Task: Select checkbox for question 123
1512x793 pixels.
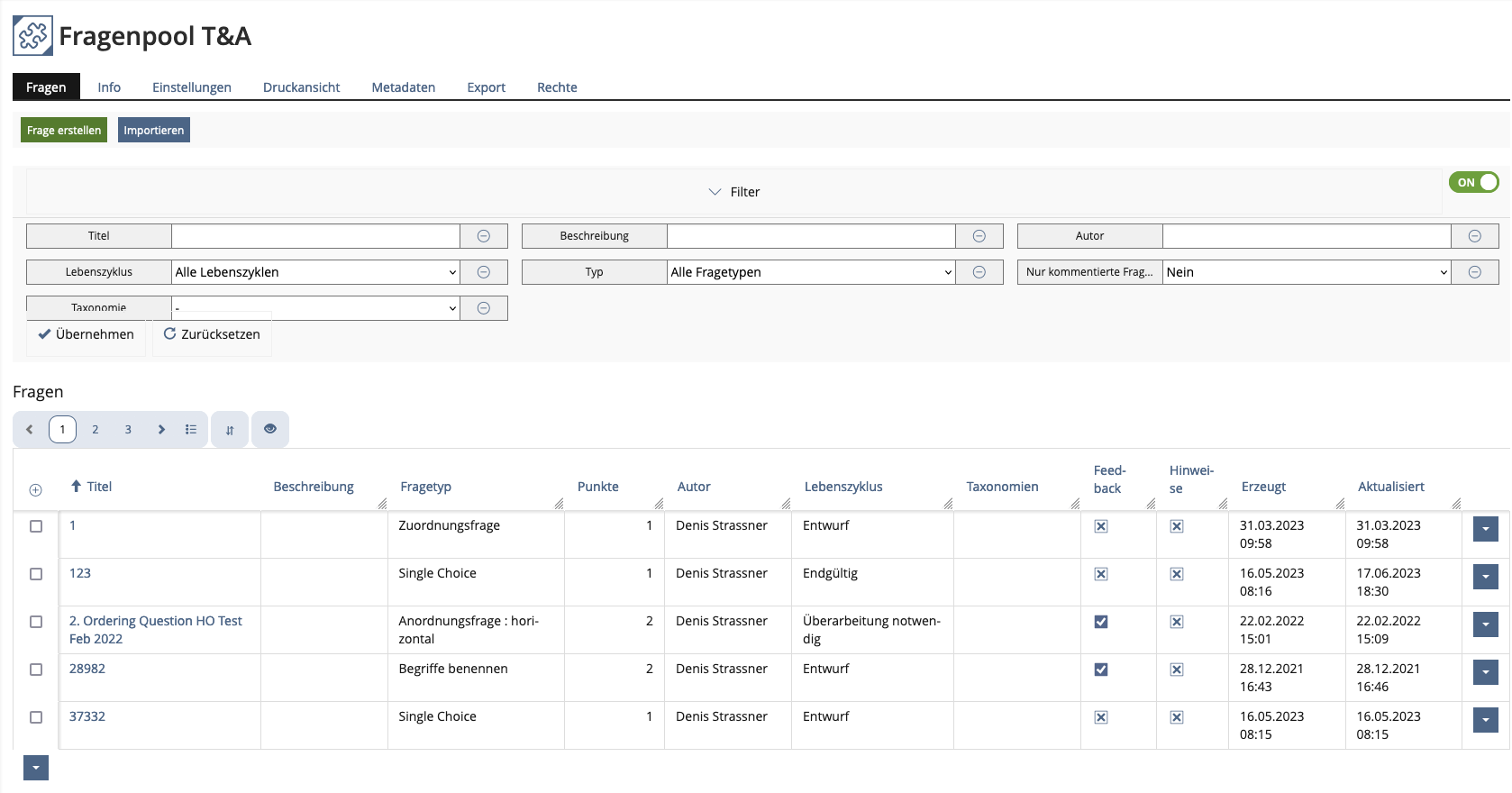Action: 36,574
